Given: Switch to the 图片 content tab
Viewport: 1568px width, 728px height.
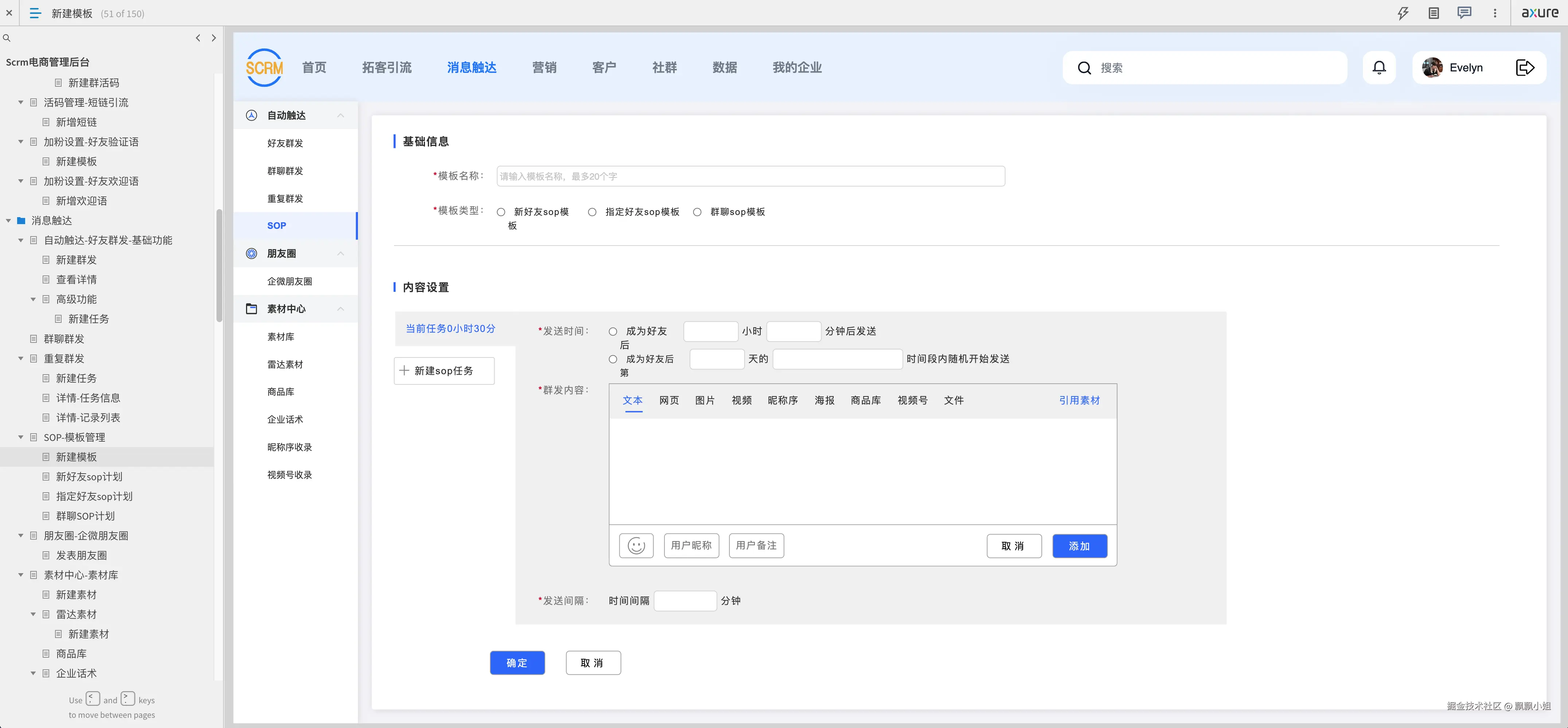Looking at the screenshot, I should coord(705,400).
